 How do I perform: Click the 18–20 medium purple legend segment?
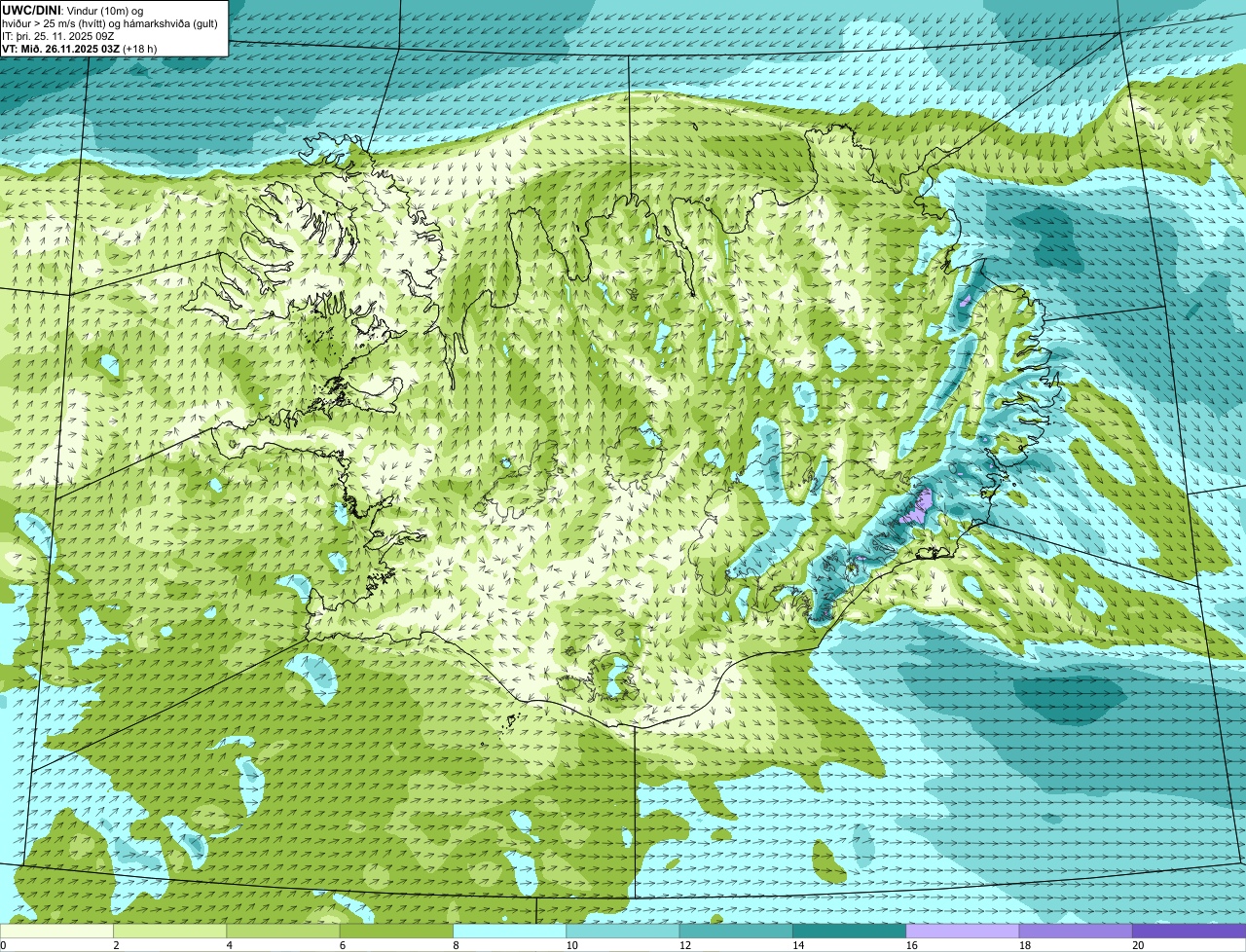point(1076,931)
